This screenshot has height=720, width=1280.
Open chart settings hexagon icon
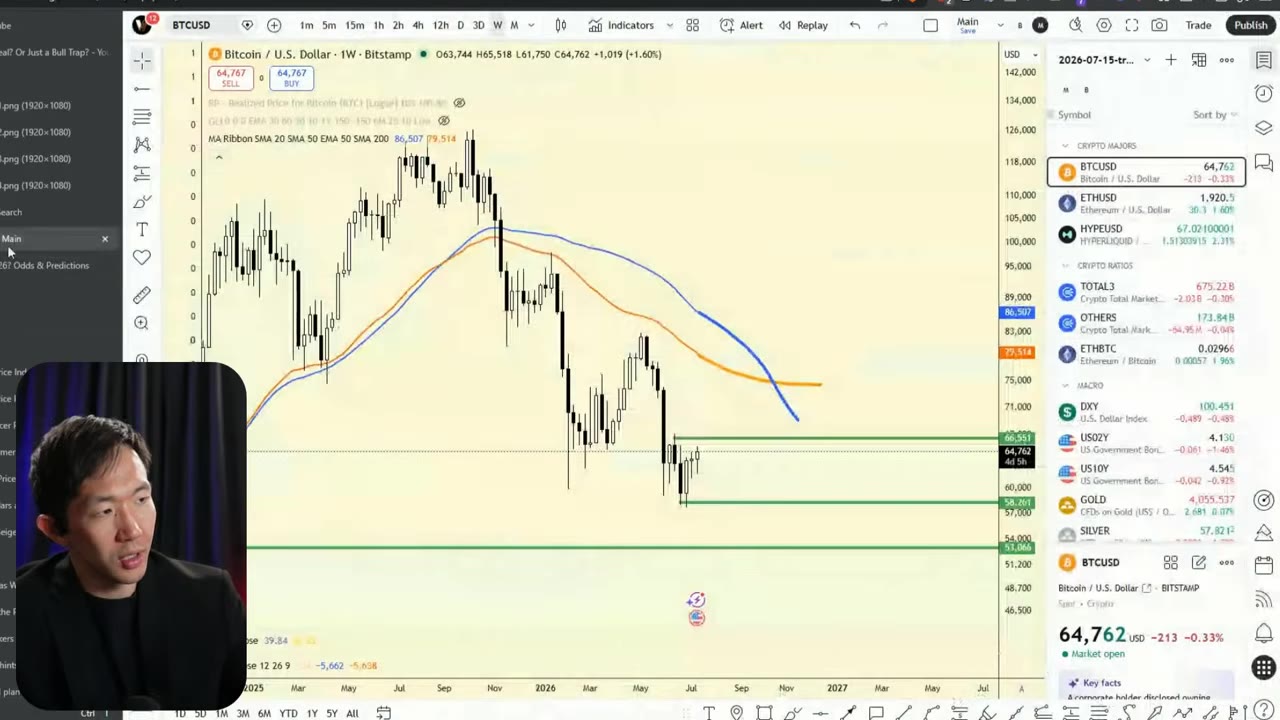coord(1104,25)
